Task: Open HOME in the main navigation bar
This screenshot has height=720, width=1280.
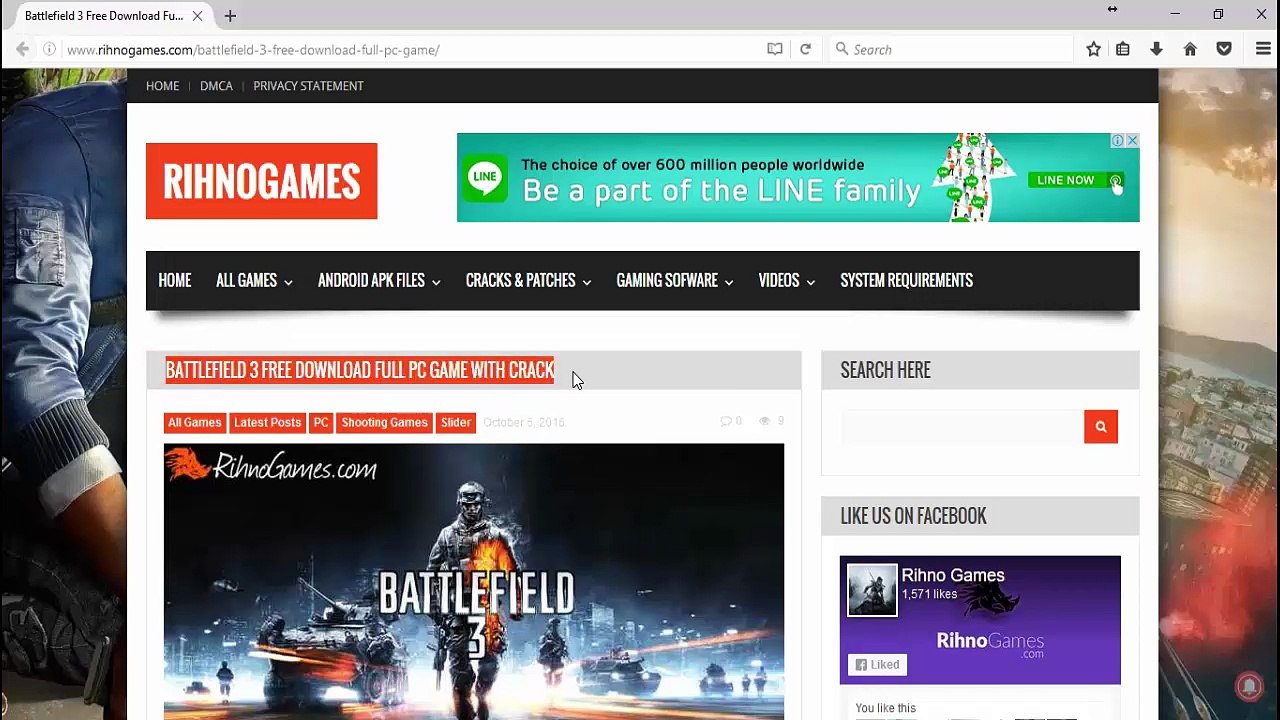Action: (174, 281)
